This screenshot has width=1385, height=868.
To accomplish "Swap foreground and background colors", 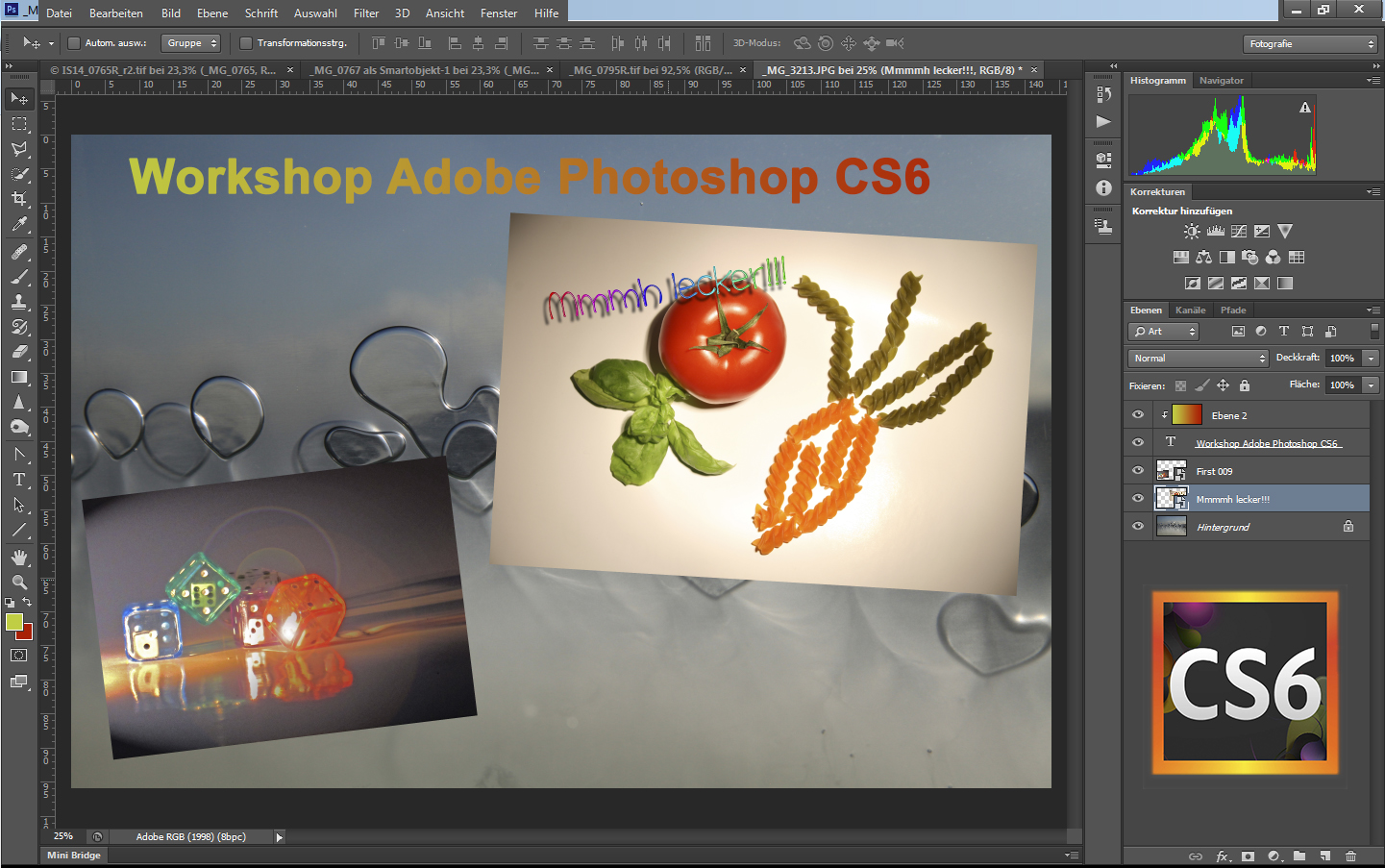I will [x=27, y=603].
